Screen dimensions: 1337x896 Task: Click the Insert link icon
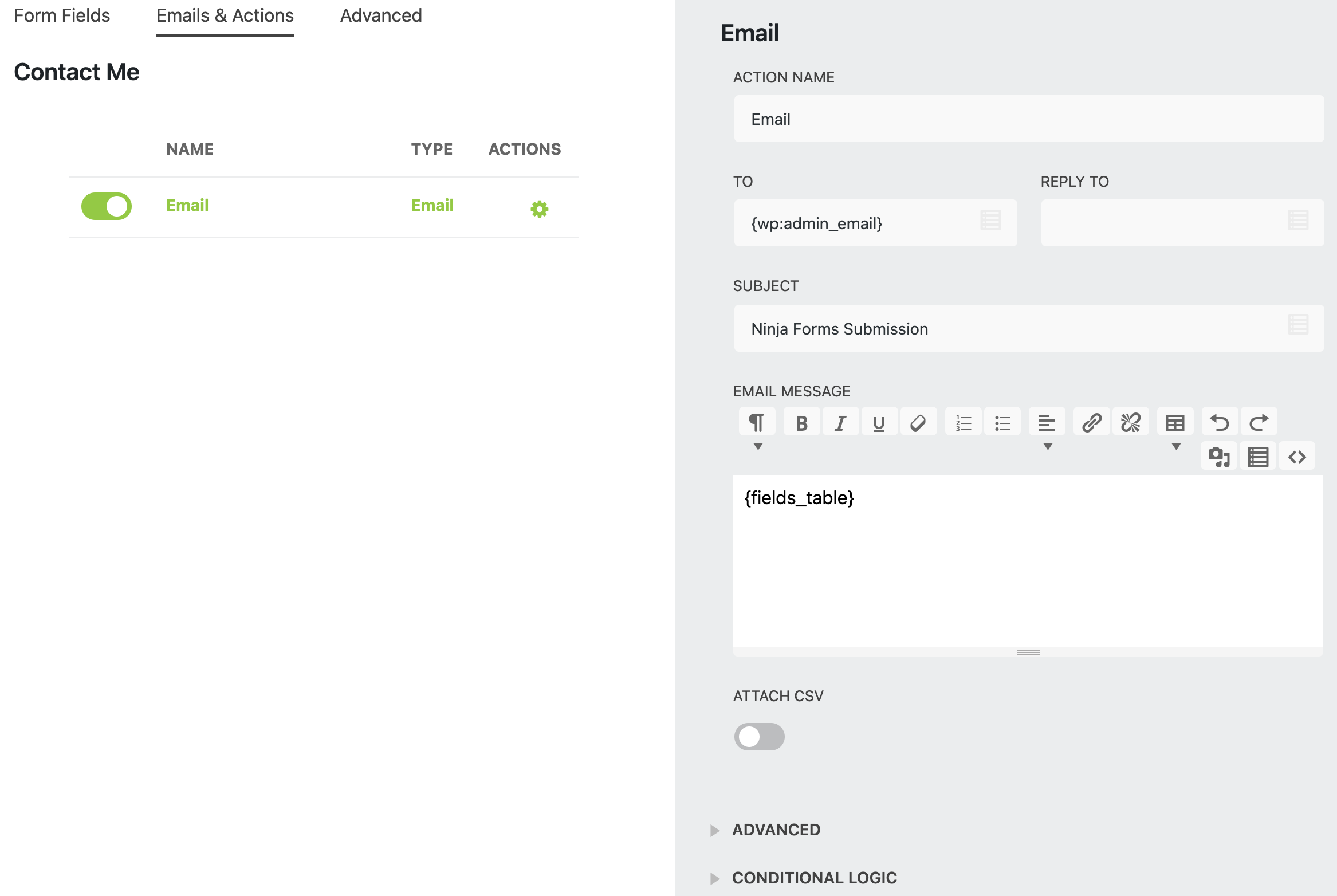1092,423
